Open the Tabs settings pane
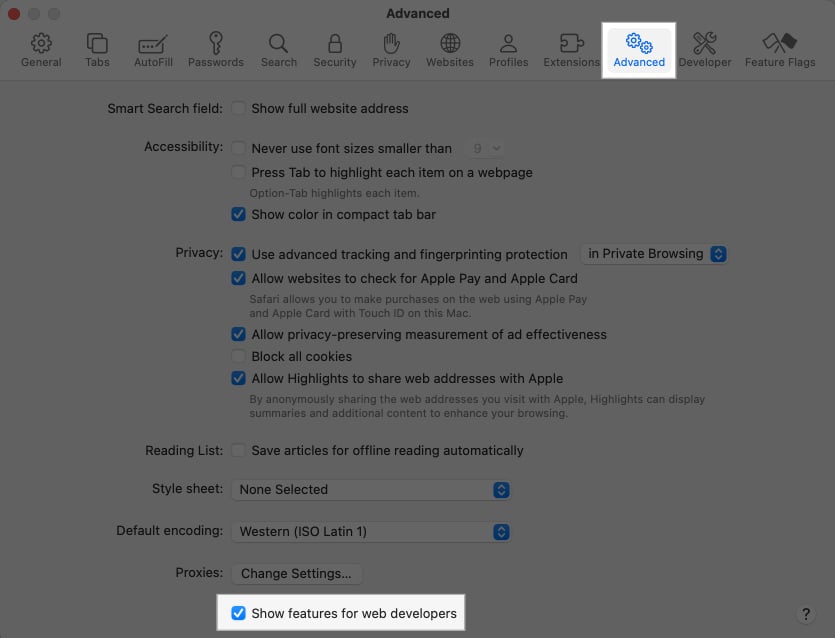This screenshot has width=835, height=638. [97, 51]
